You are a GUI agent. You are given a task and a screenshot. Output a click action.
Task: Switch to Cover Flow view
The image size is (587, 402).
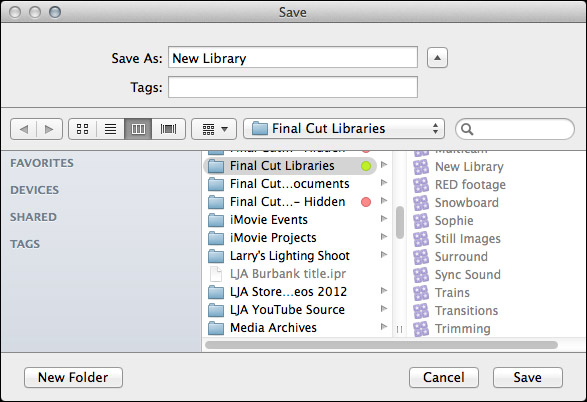pyautogui.click(x=168, y=129)
